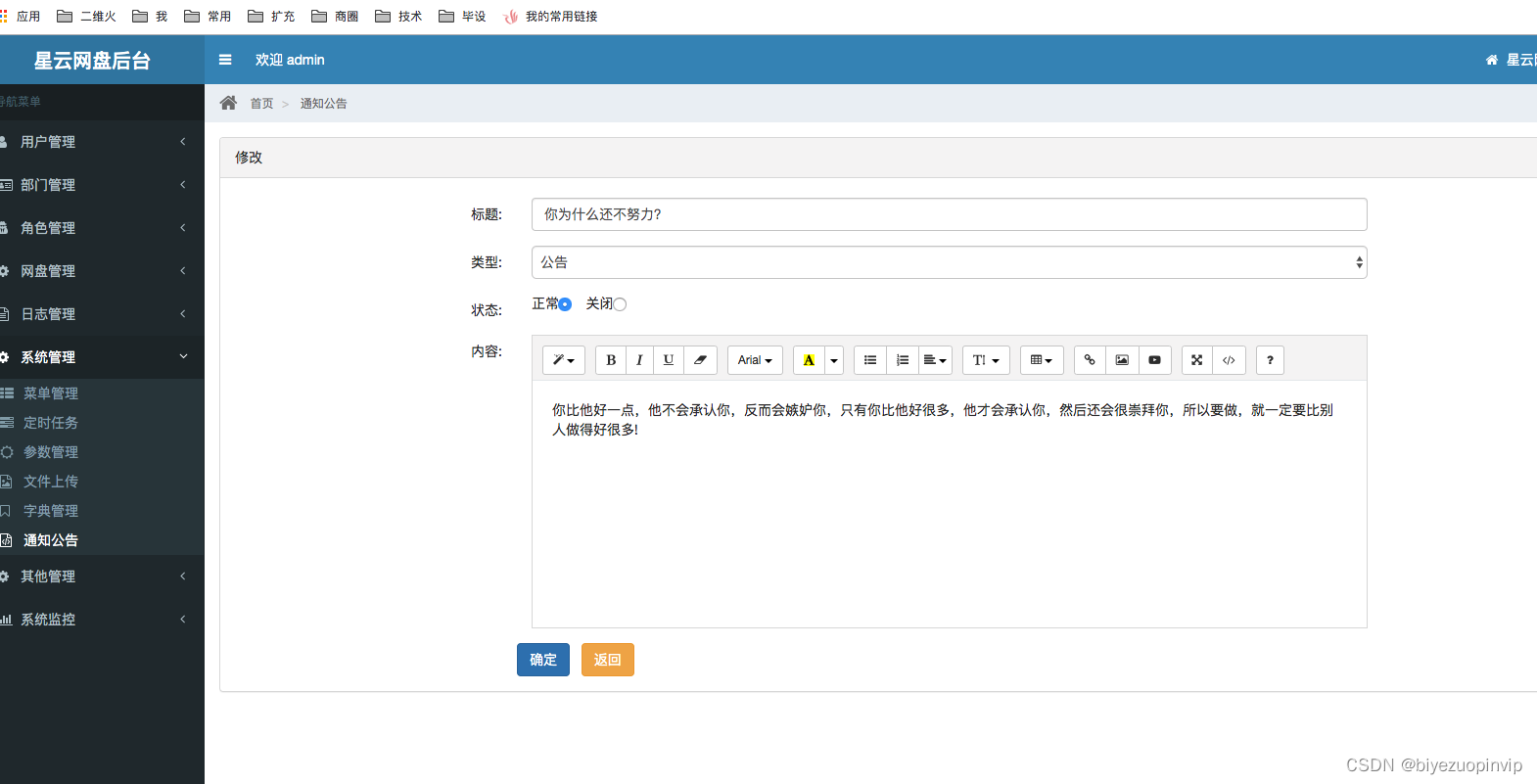Expand the 部门管理 sidebar menu
Viewport: 1537px width, 784px height.
tap(102, 185)
